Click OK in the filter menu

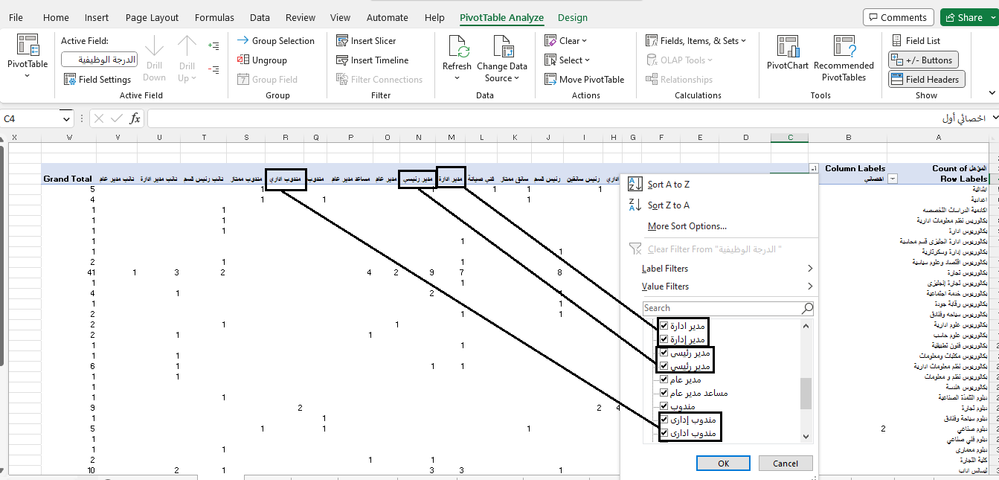pyautogui.click(x=722, y=463)
